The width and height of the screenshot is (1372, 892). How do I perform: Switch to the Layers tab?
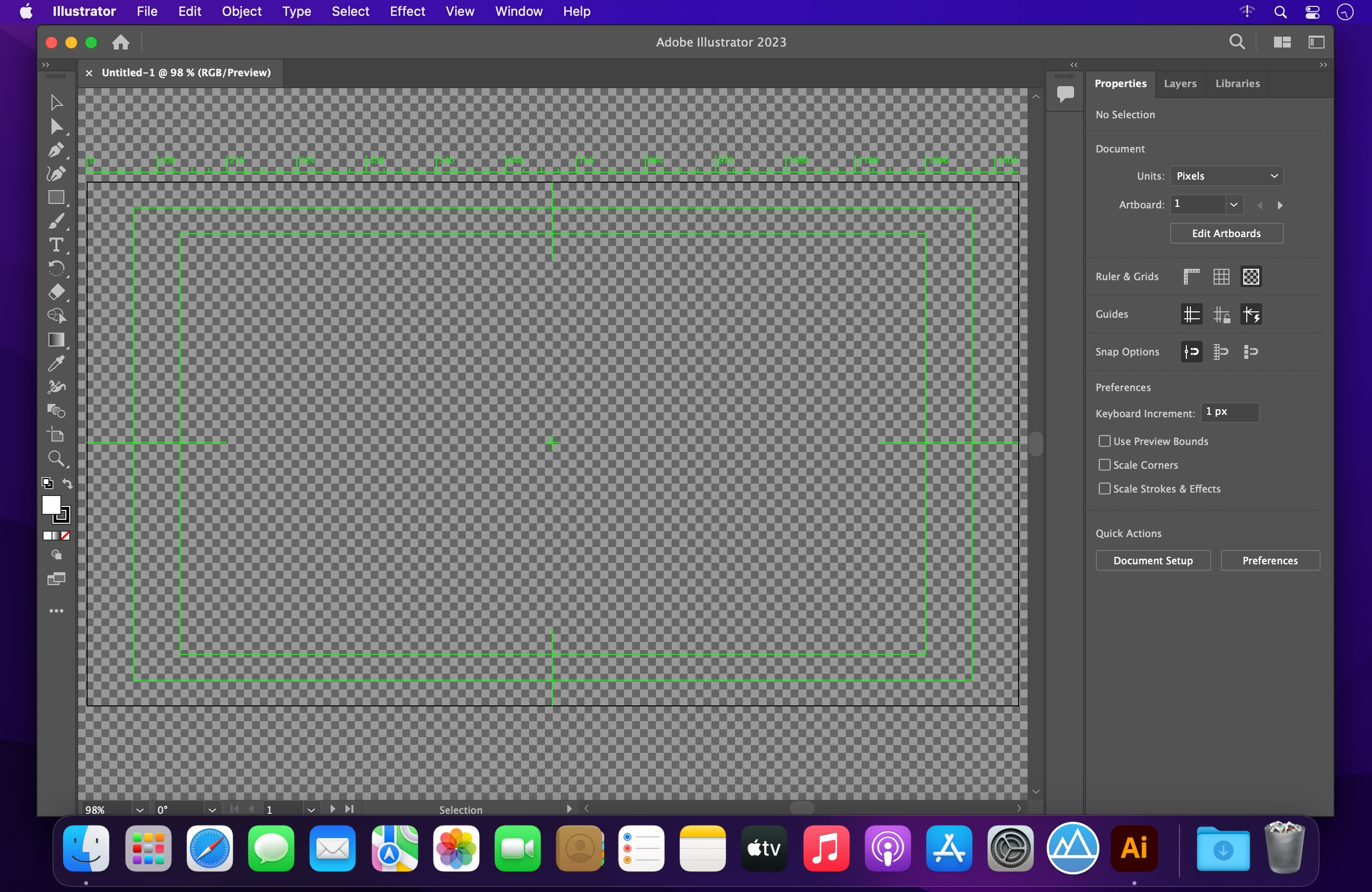coord(1179,84)
